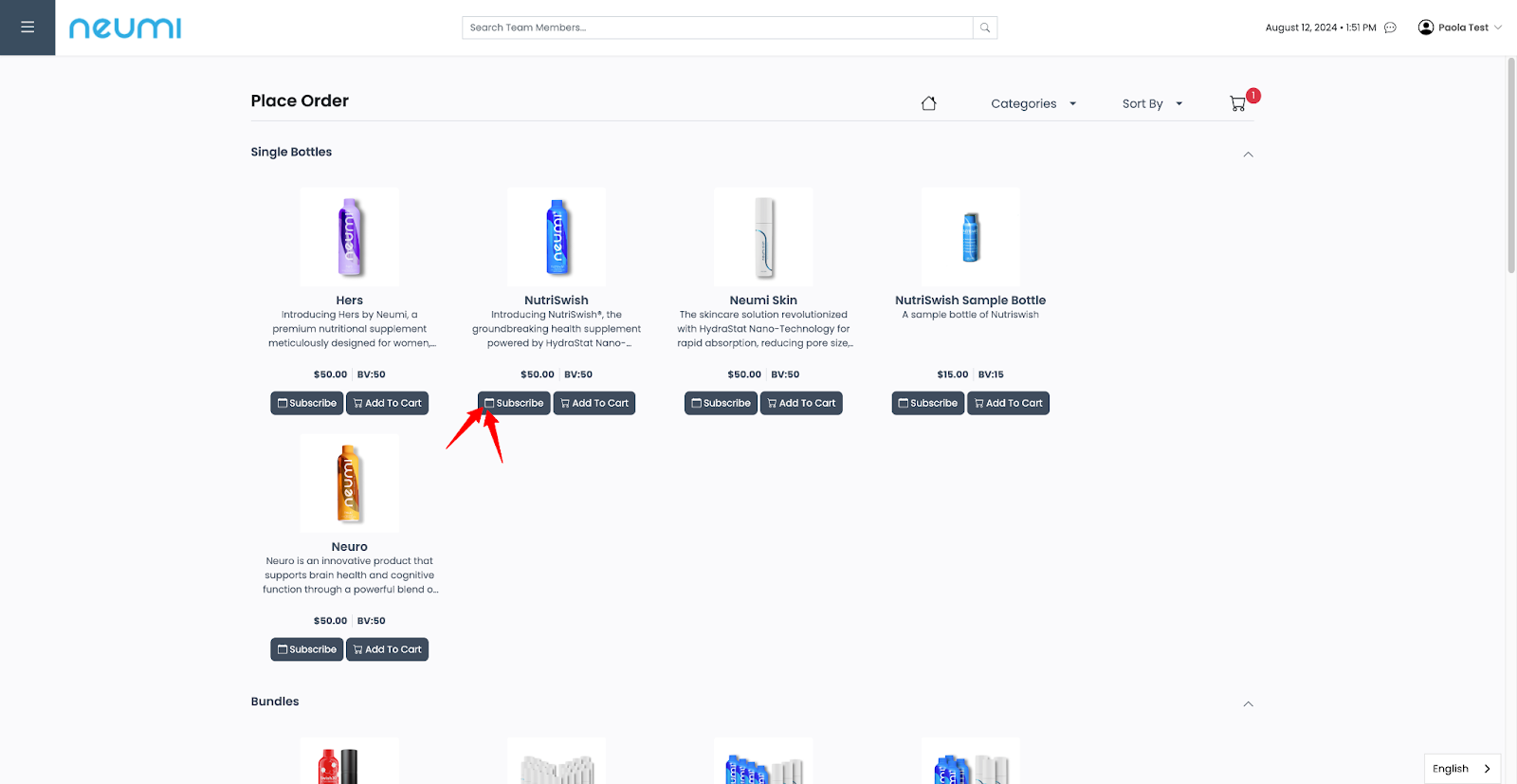The height and width of the screenshot is (784, 1517).
Task: Open the hamburger sidebar menu
Action: click(27, 27)
